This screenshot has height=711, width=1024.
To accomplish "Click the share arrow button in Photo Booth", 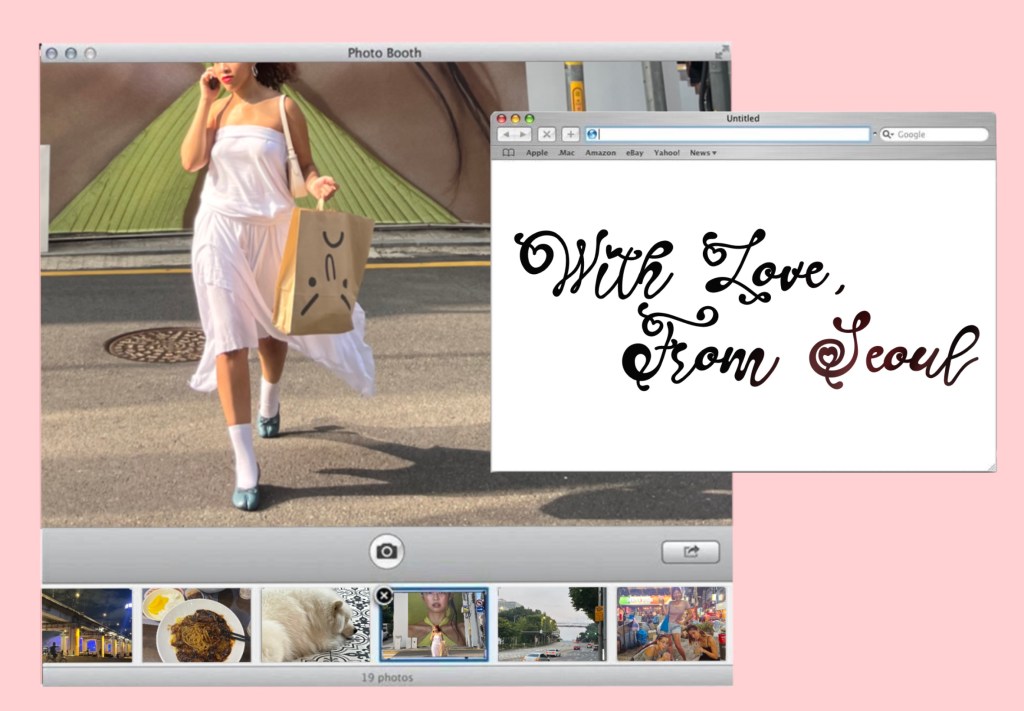I will pos(690,551).
